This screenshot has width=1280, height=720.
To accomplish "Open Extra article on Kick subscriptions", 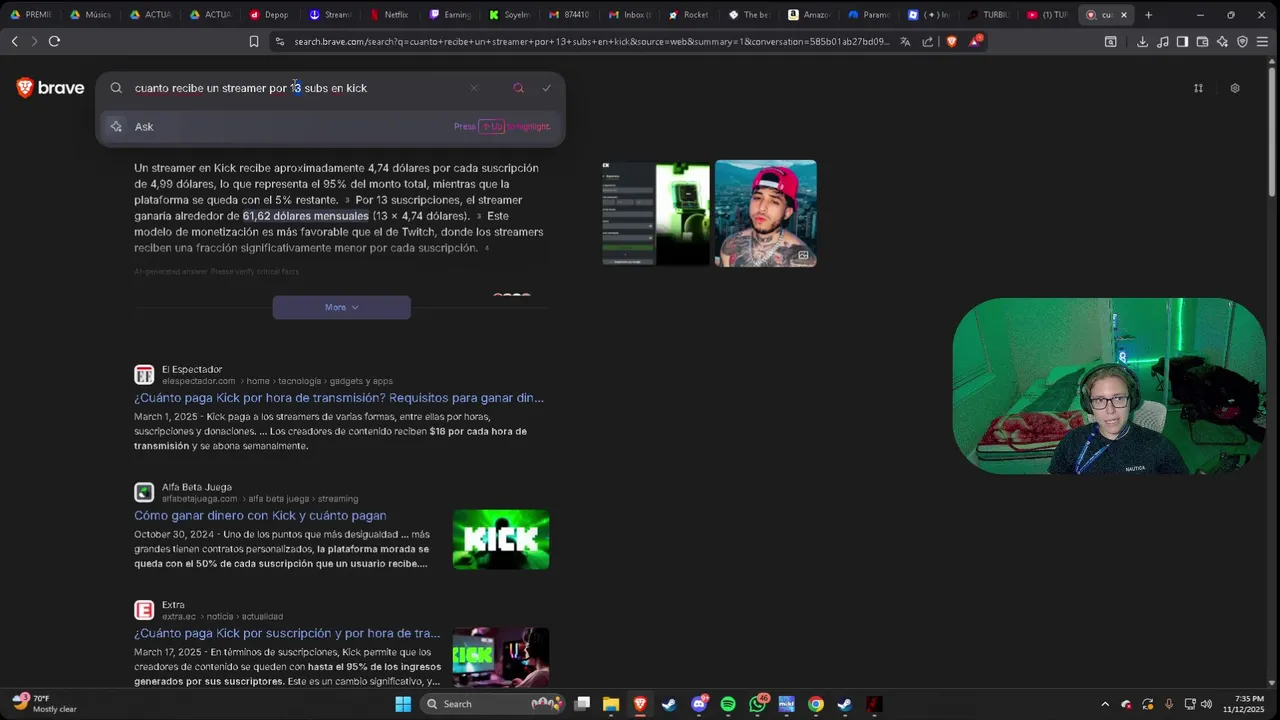I will tap(287, 634).
